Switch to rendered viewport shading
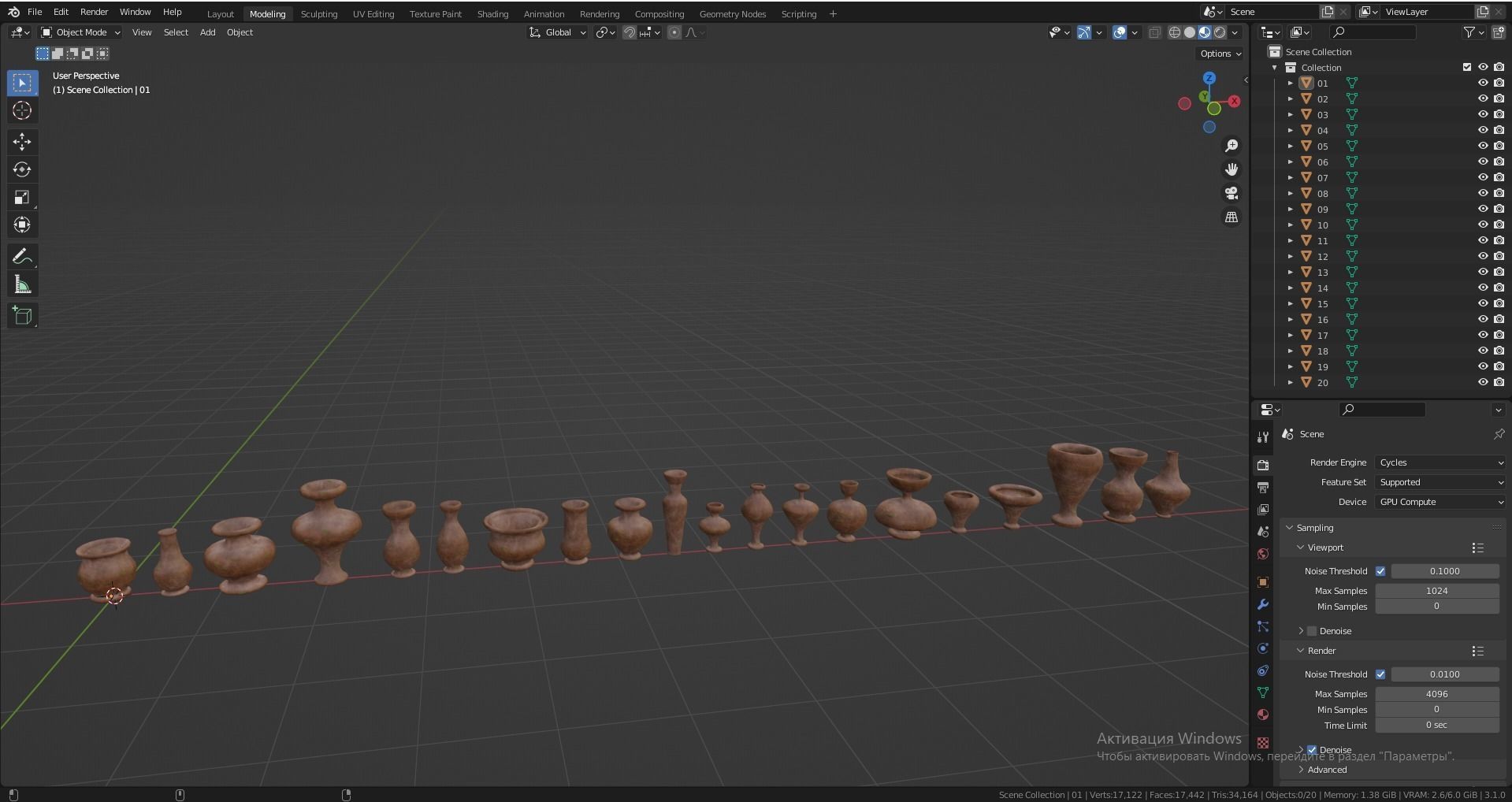 pos(1220,32)
